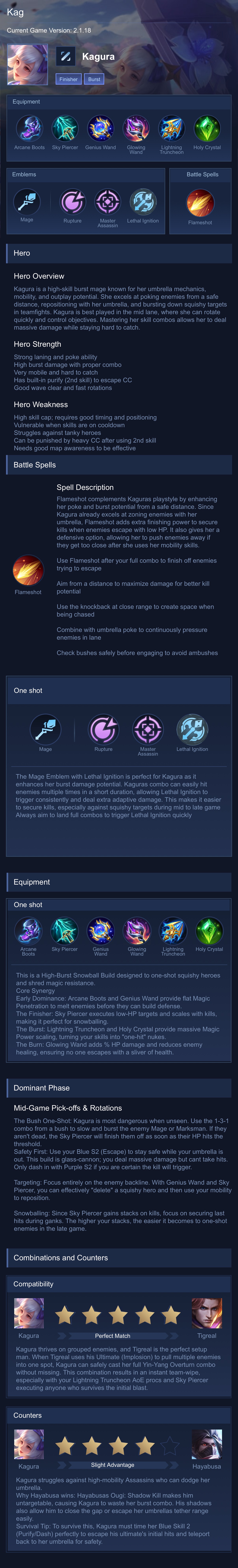Image resolution: width=238 pixels, height=1568 pixels.
Task: Click the Finisher role tag
Action: [68, 79]
